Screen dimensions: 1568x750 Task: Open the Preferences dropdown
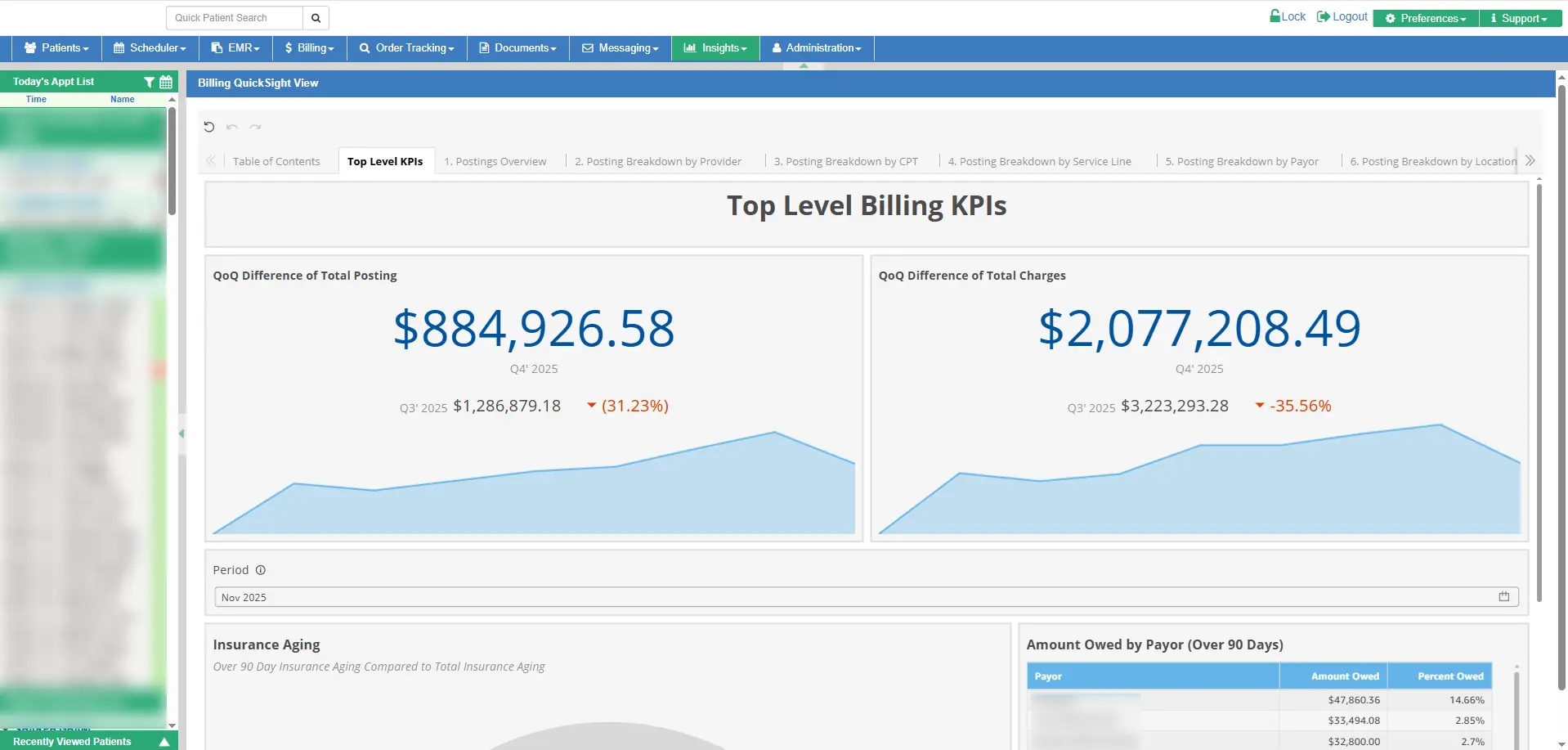1424,18
